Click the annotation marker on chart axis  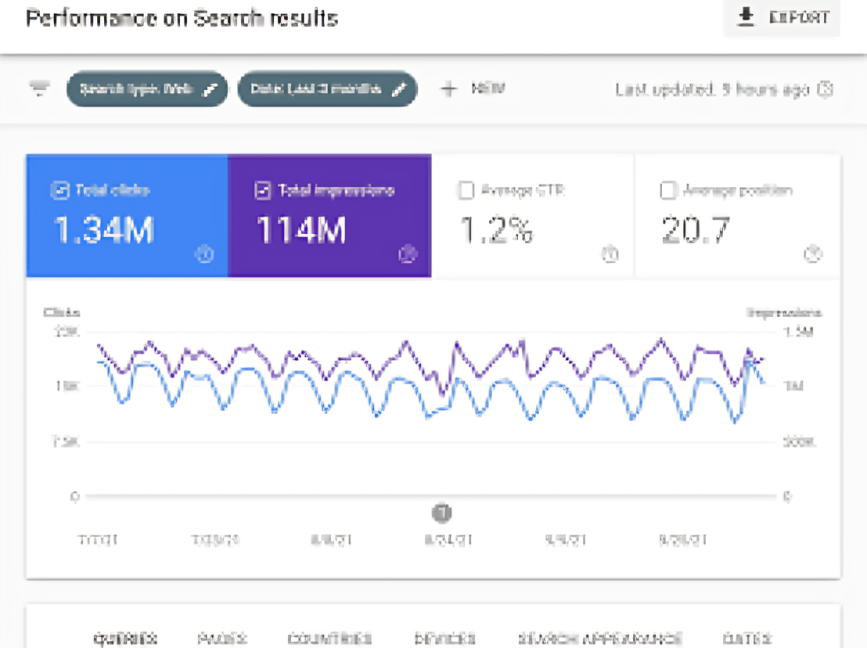442,513
